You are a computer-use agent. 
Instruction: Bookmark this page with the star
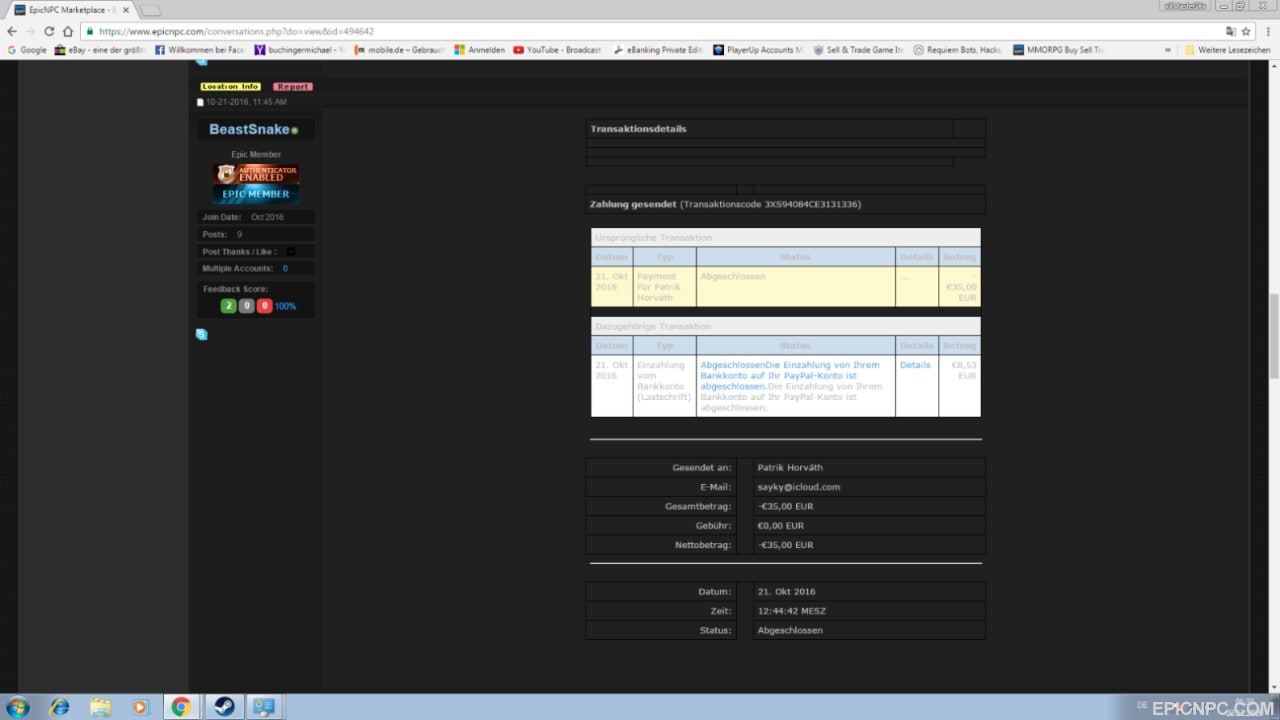1246,31
